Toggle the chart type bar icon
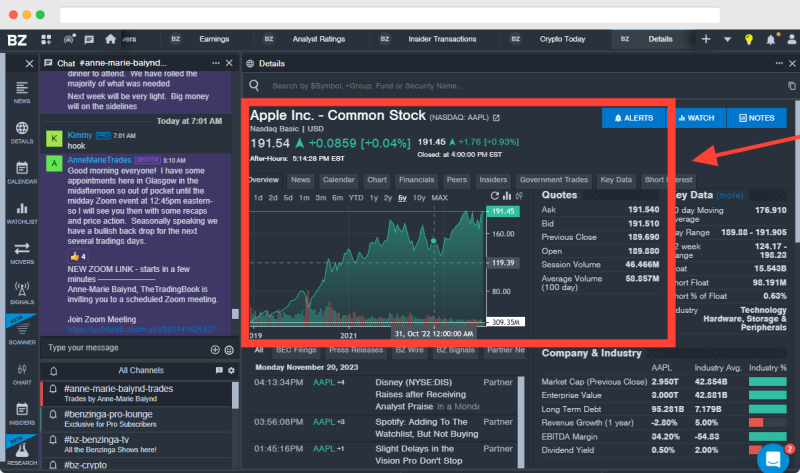This screenshot has height=473, width=800. [507, 195]
